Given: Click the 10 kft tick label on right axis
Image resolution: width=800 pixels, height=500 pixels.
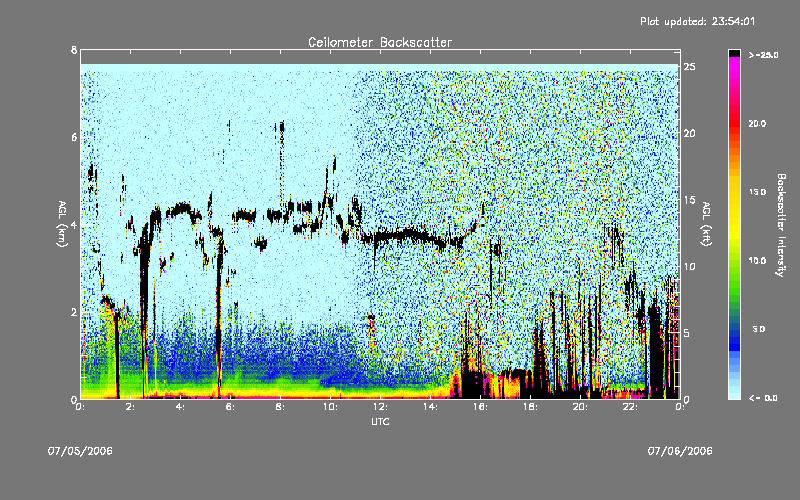Looking at the screenshot, I should [689, 266].
